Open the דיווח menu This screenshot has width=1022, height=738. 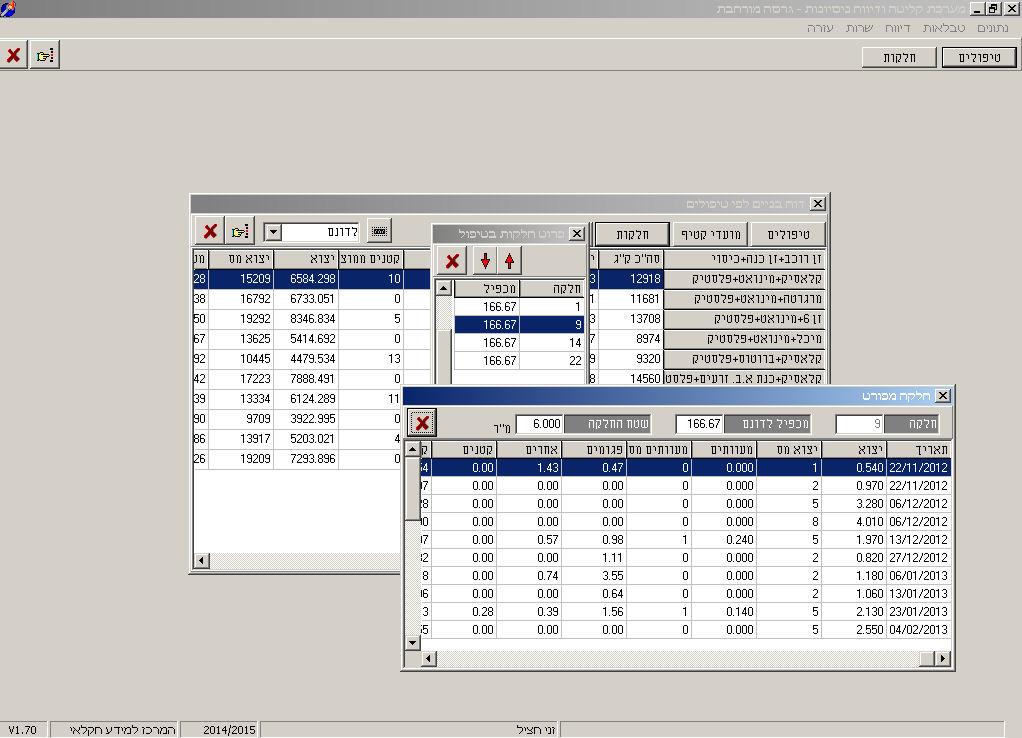898,28
